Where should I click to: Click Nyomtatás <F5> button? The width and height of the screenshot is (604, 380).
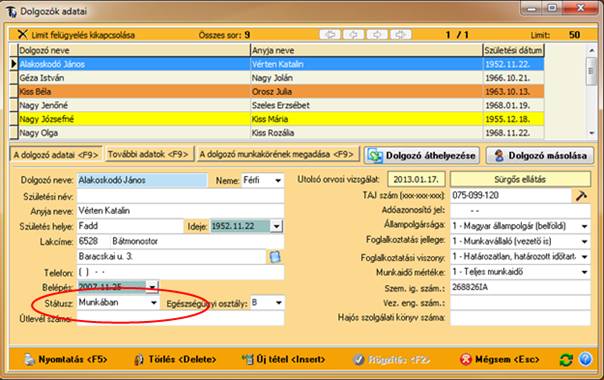66,359
